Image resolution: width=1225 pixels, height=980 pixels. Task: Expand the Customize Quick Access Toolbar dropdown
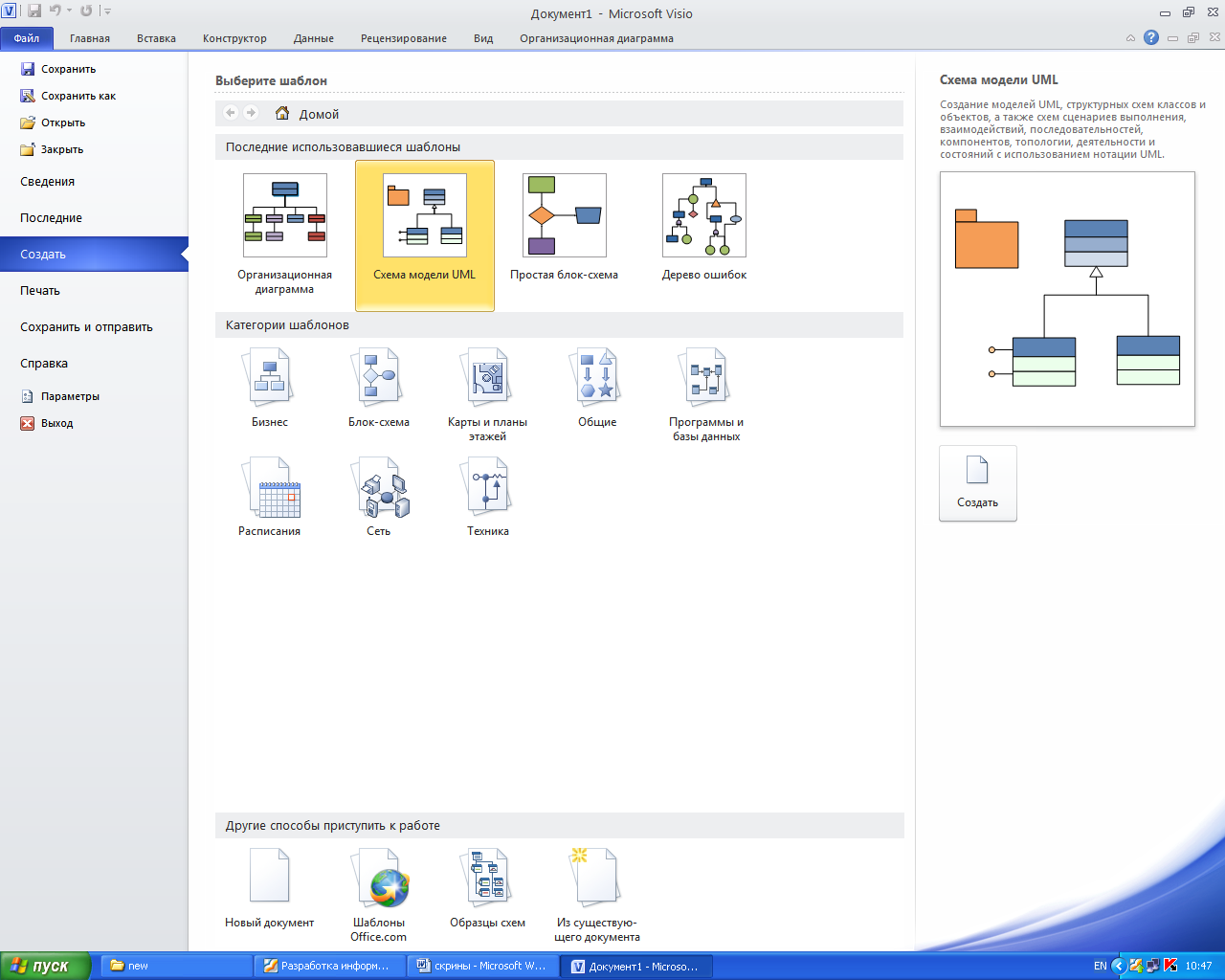pyautogui.click(x=107, y=11)
